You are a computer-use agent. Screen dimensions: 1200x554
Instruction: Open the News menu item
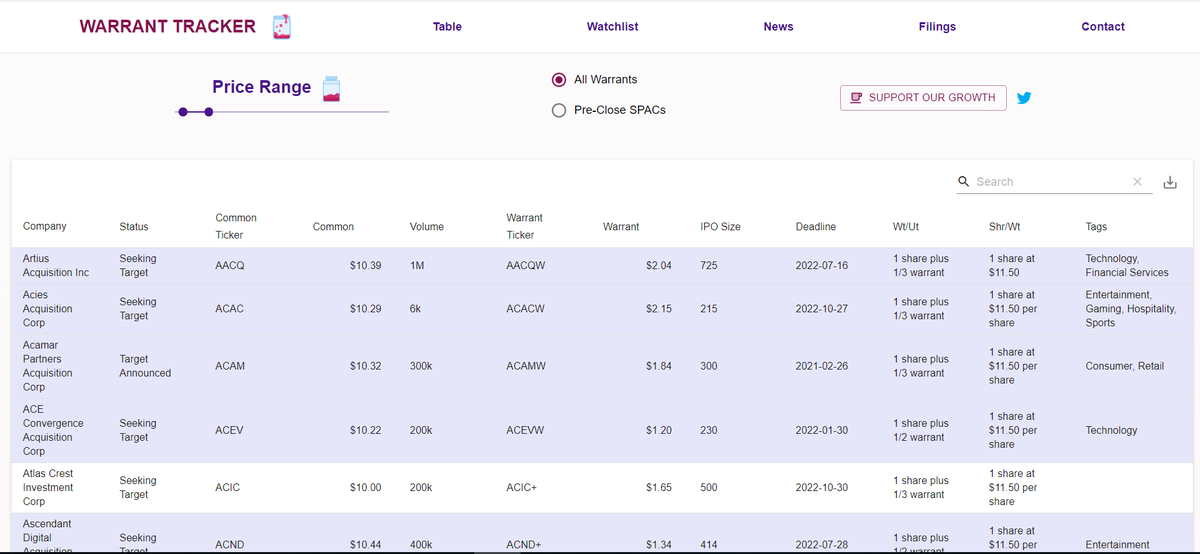(x=778, y=27)
